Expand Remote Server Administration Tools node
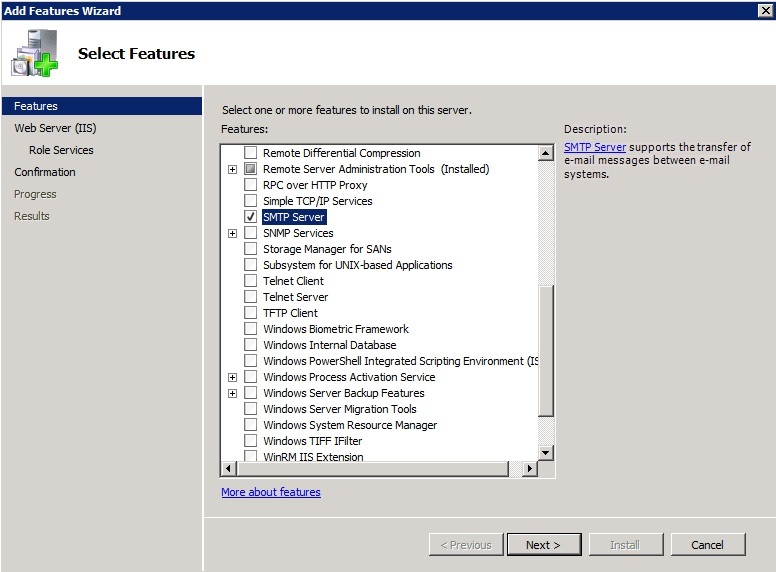 coord(232,169)
